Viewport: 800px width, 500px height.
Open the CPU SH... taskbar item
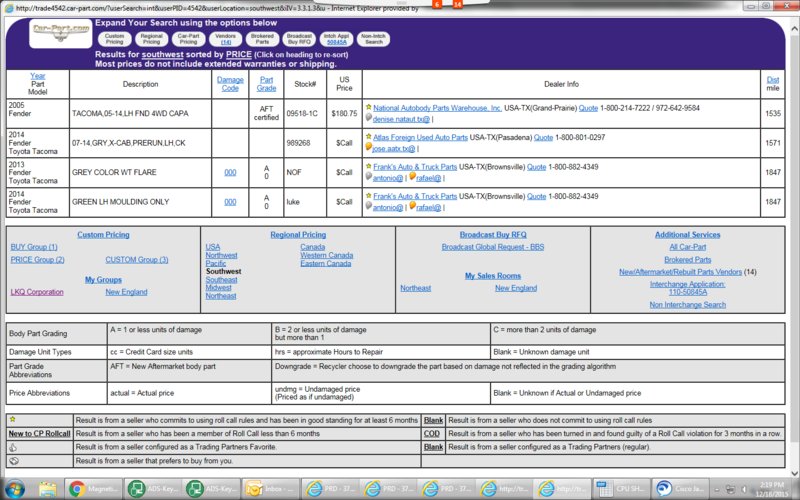click(x=621, y=489)
